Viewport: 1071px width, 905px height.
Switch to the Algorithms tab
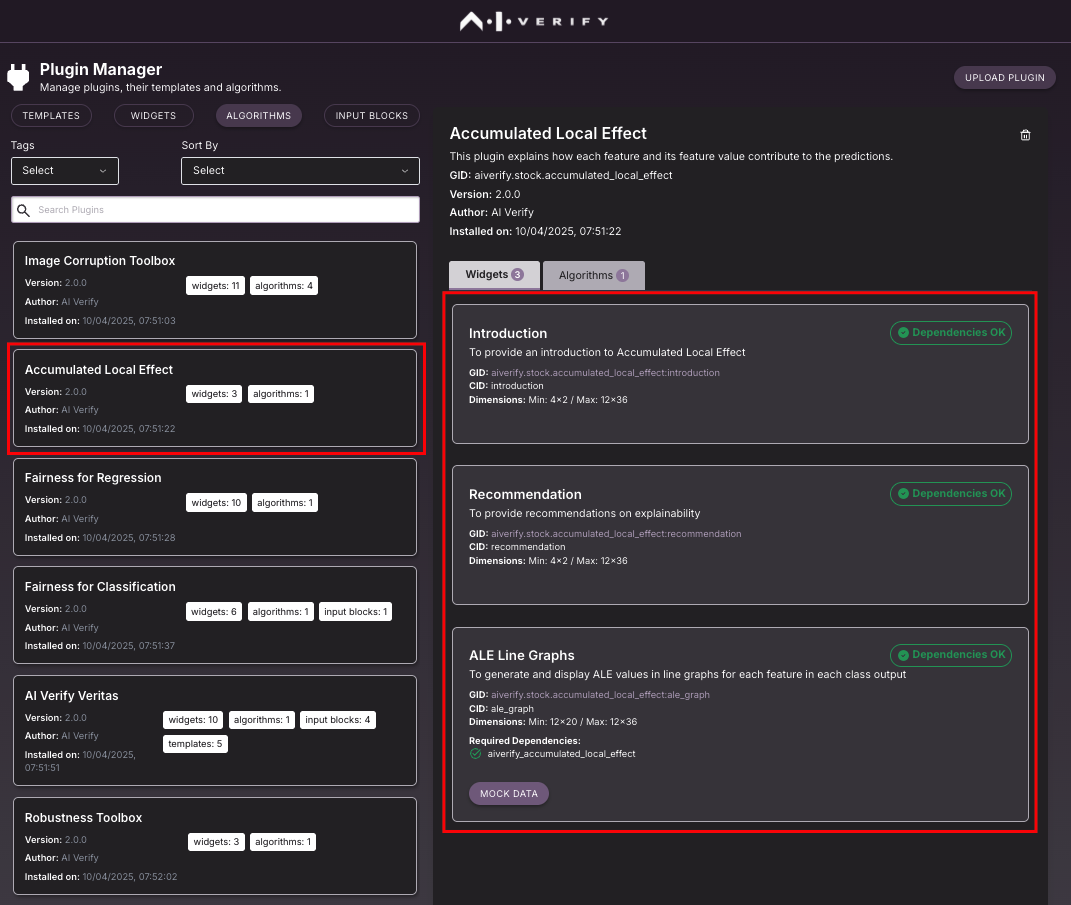[x=594, y=275]
